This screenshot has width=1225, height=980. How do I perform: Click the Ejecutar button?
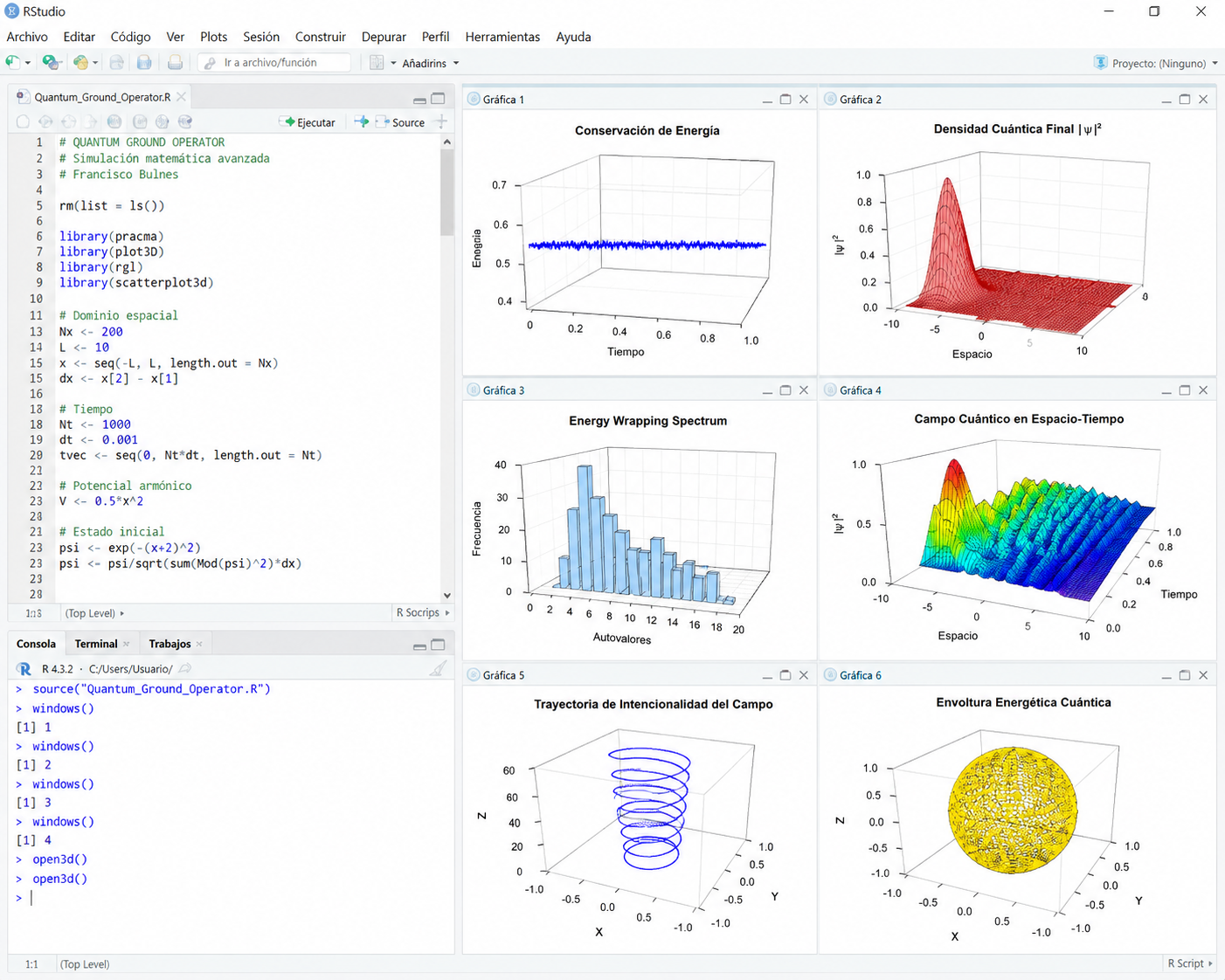[x=308, y=122]
